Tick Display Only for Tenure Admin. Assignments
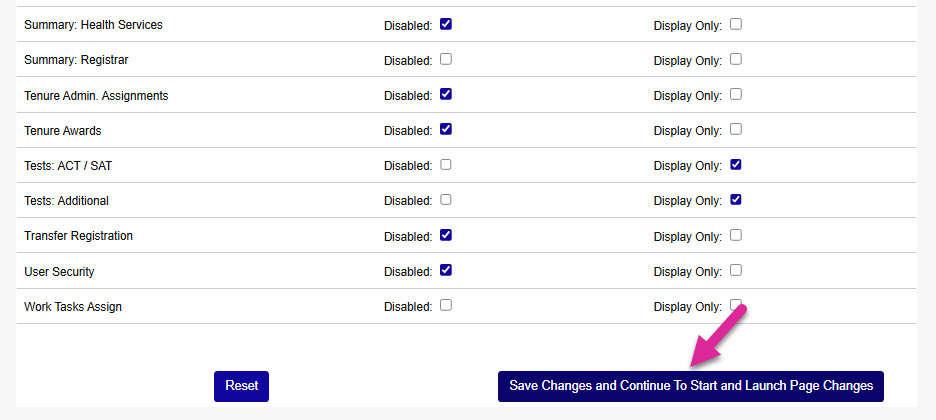936x420 pixels. click(736, 94)
